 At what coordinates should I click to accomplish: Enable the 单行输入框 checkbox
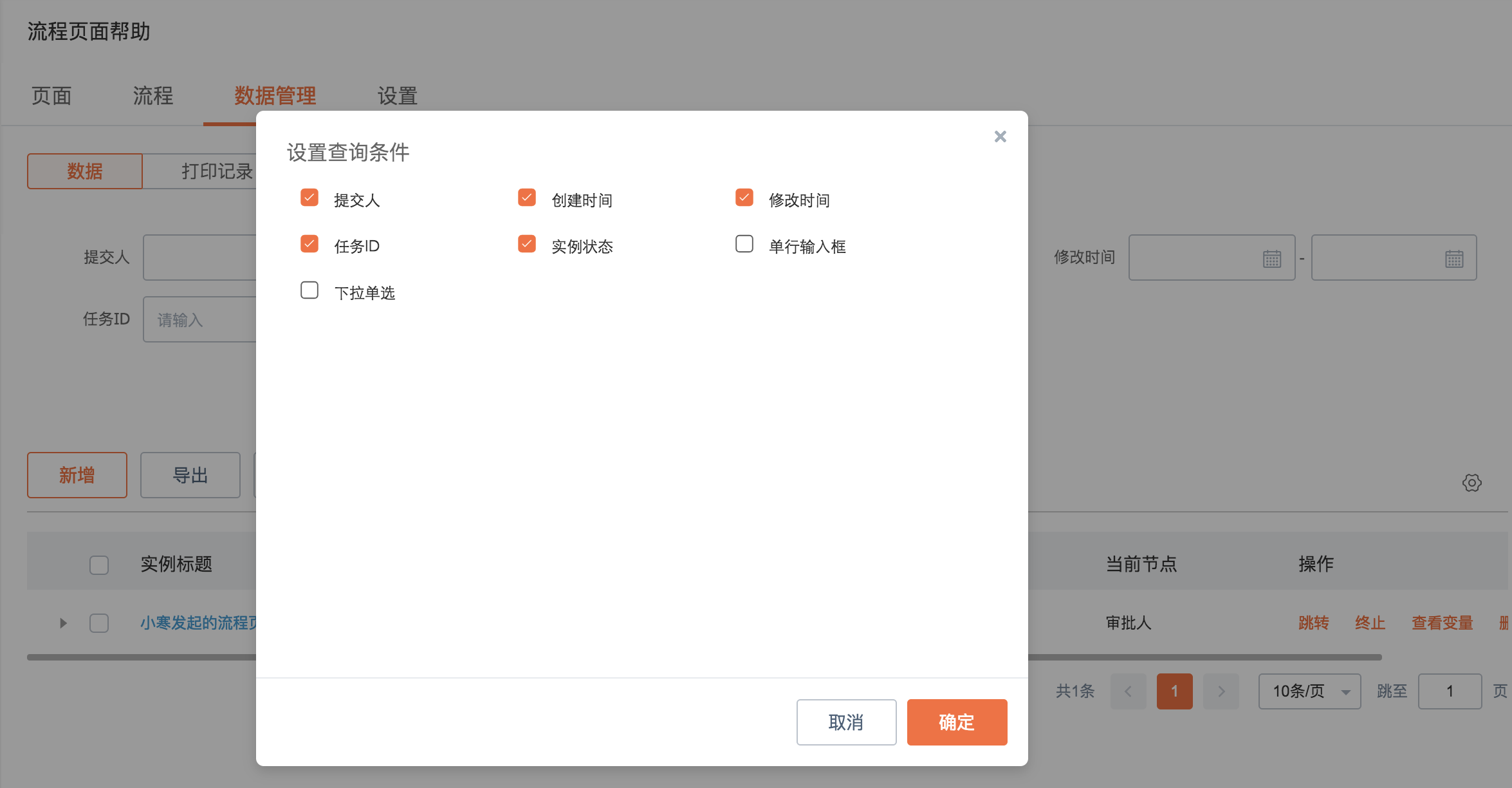click(x=744, y=244)
